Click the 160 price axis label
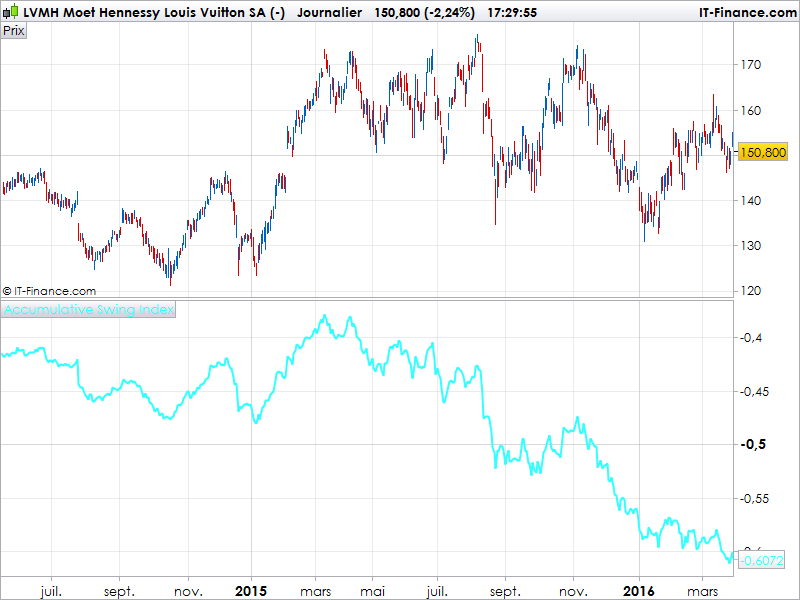This screenshot has width=800, height=600. (x=751, y=111)
